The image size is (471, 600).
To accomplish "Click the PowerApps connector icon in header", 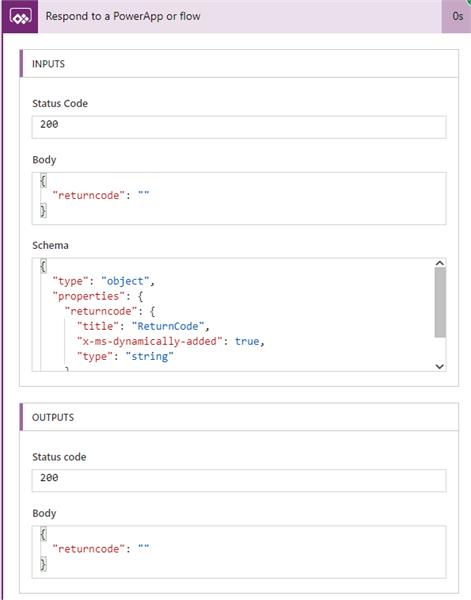I will [20, 16].
